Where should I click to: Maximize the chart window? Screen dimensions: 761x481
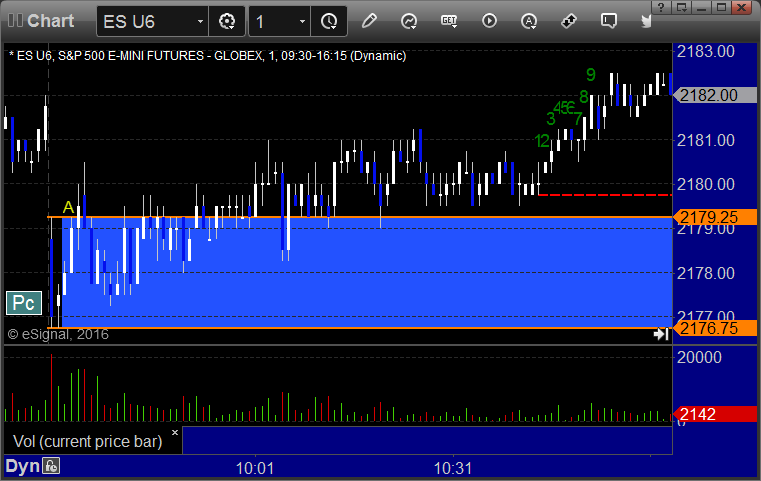point(722,7)
